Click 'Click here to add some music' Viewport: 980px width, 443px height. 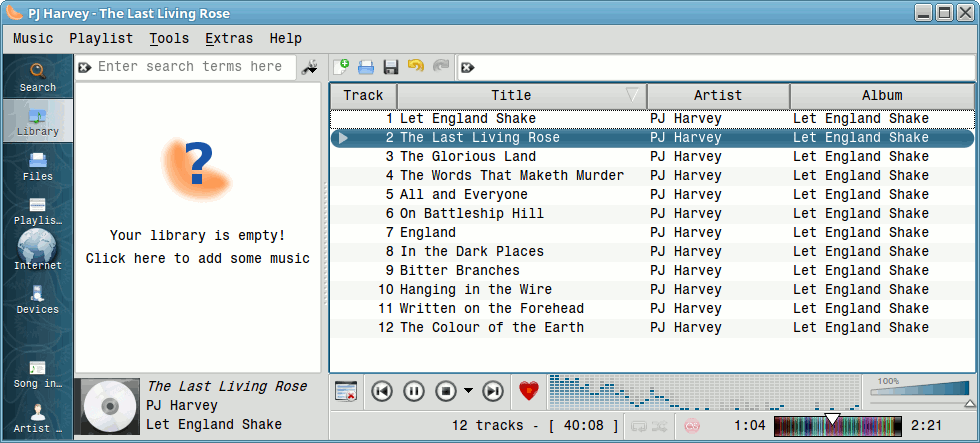coord(198,259)
